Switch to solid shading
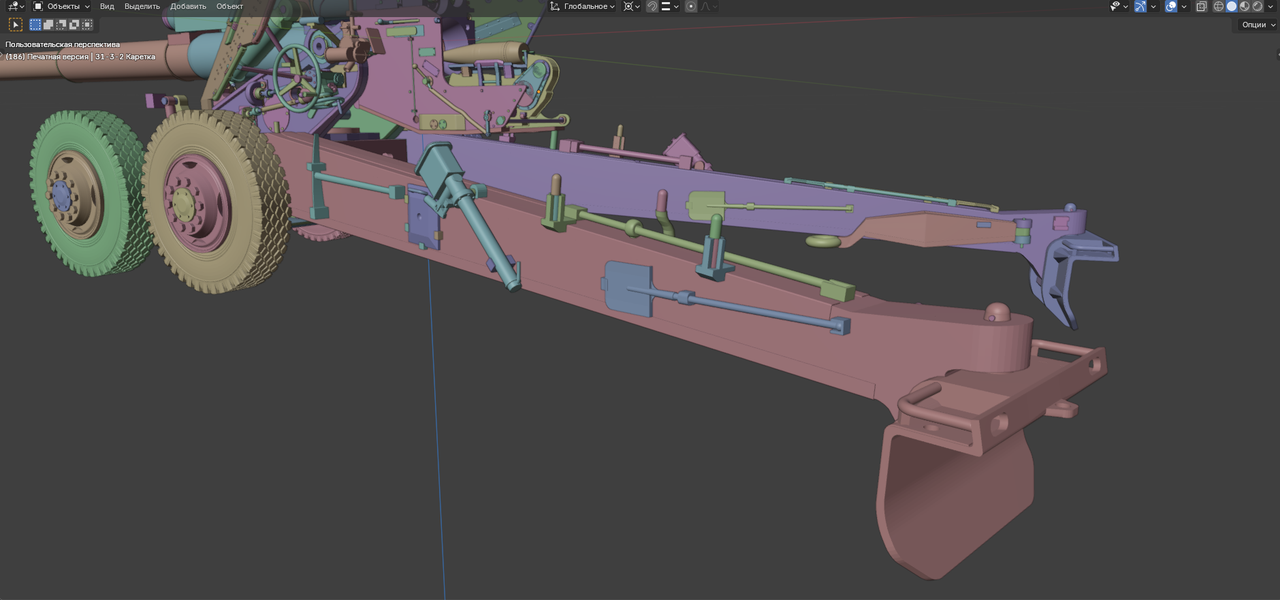The image size is (1280, 600). (x=1232, y=6)
